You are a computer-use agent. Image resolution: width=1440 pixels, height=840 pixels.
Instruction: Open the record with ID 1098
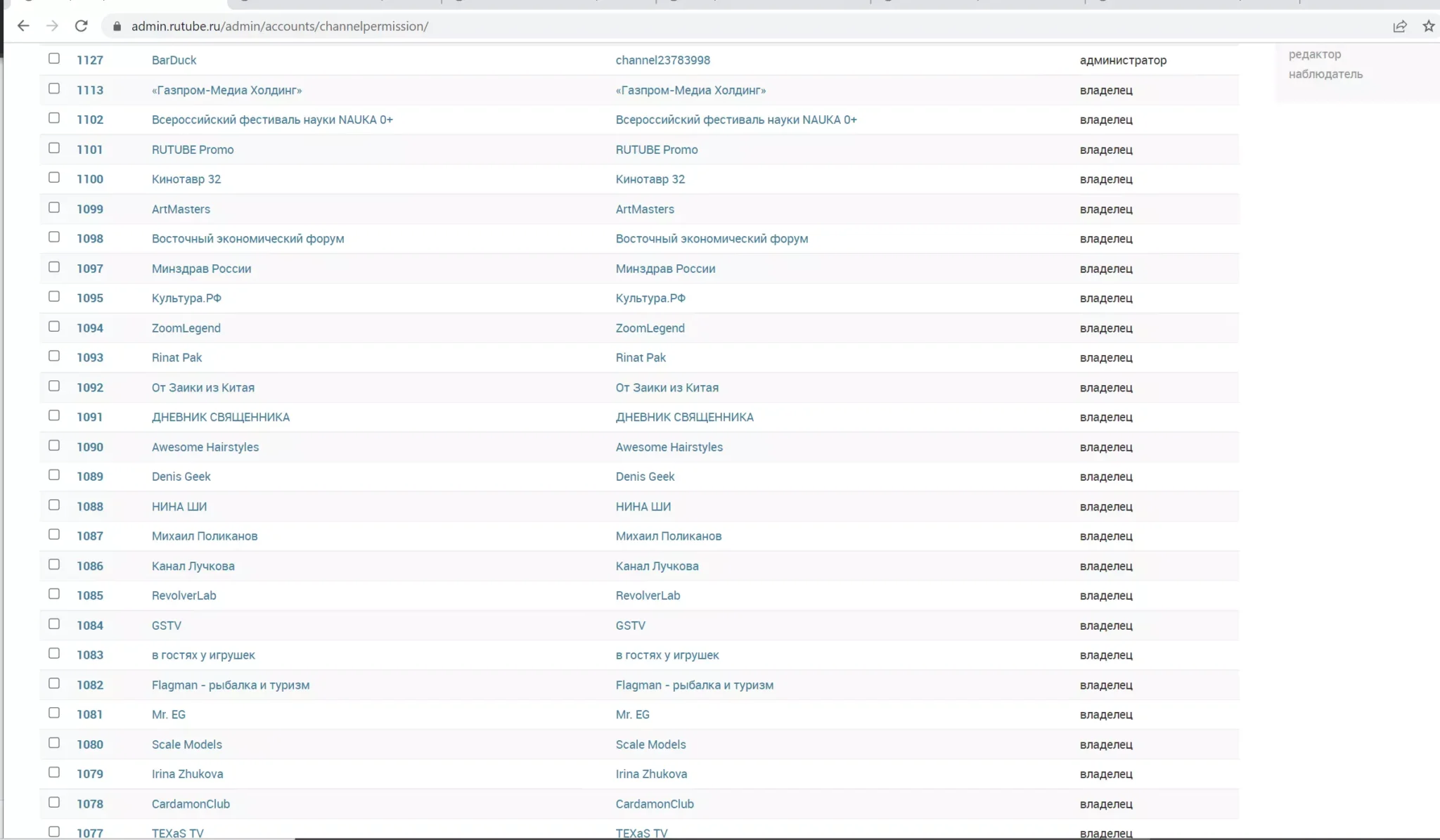[x=90, y=239]
